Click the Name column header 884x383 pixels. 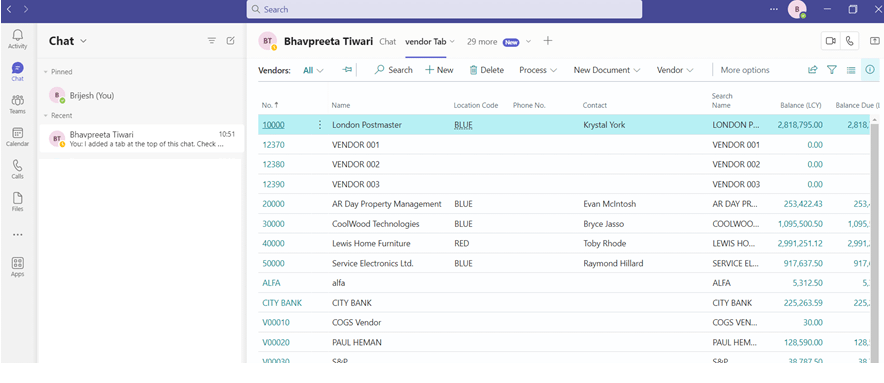tap(341, 105)
